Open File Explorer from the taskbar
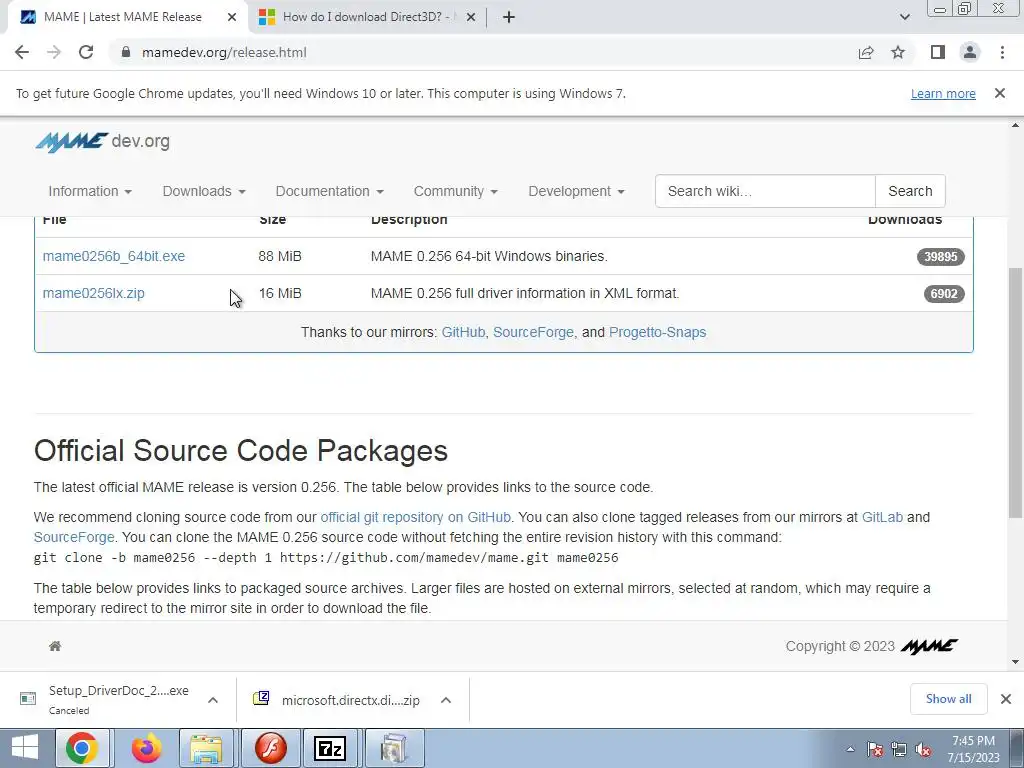 click(206, 748)
